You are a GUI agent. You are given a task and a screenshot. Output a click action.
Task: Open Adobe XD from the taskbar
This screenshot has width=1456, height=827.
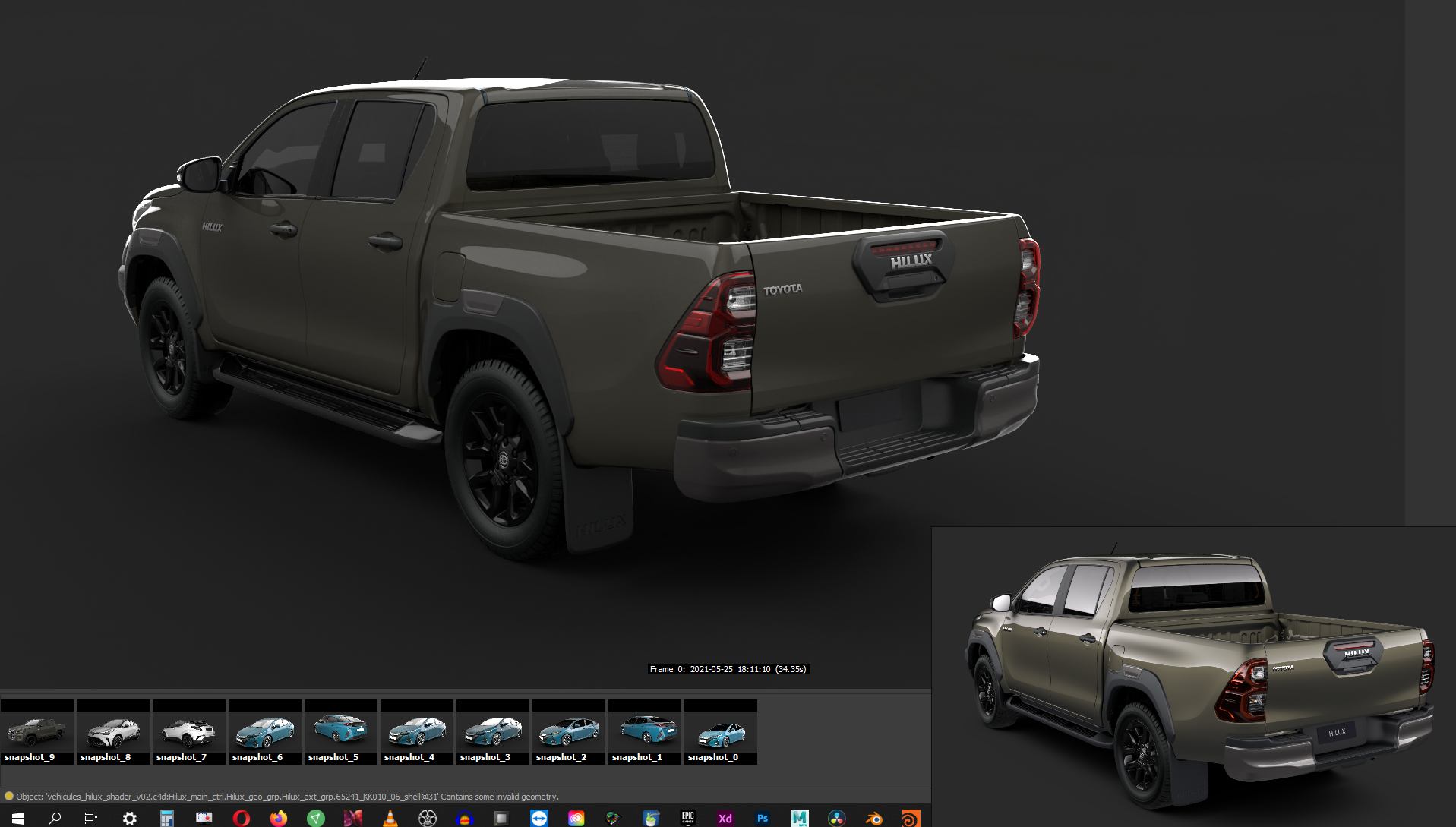725,818
